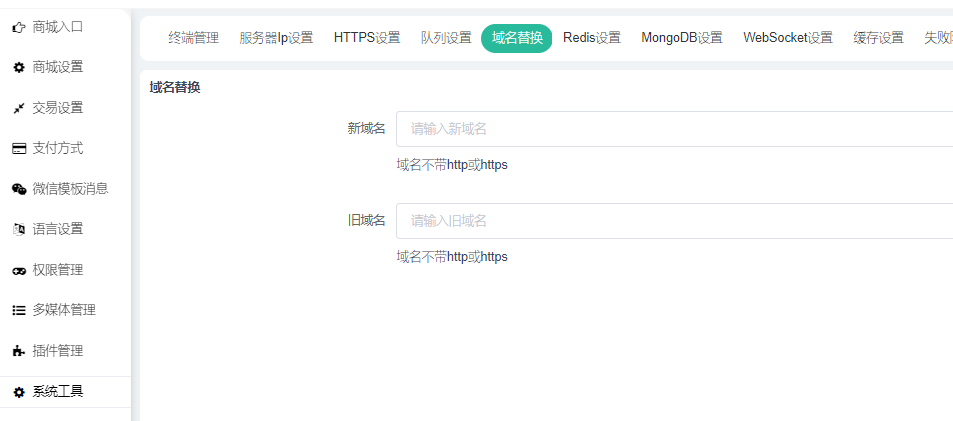953x421 pixels.
Task: Click the 新域名 field label
Action: 366,129
